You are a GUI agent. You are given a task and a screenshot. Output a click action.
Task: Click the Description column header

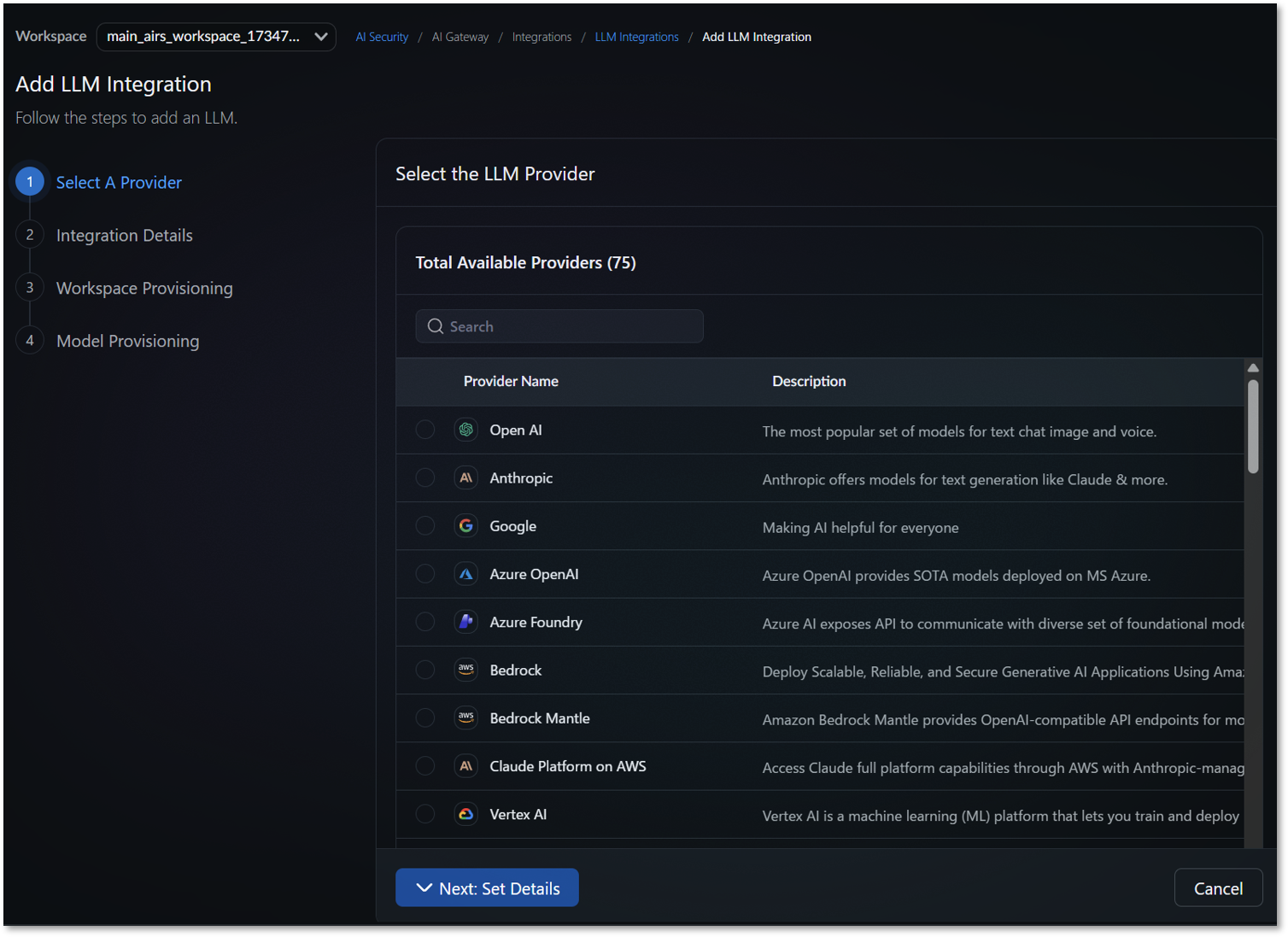click(x=809, y=381)
